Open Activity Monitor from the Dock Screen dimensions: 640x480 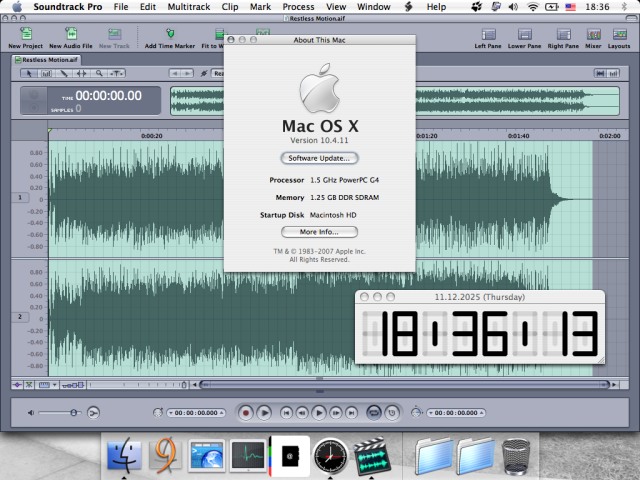pyautogui.click(x=247, y=456)
